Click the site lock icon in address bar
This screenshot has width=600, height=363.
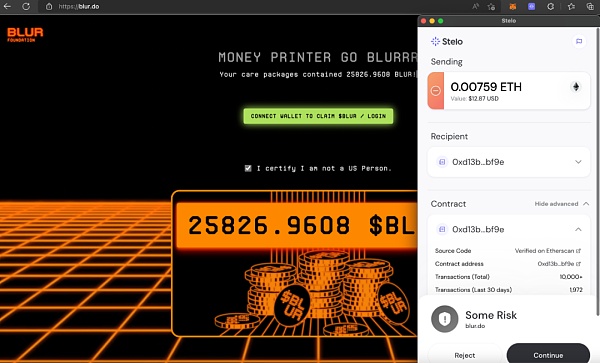point(49,7)
